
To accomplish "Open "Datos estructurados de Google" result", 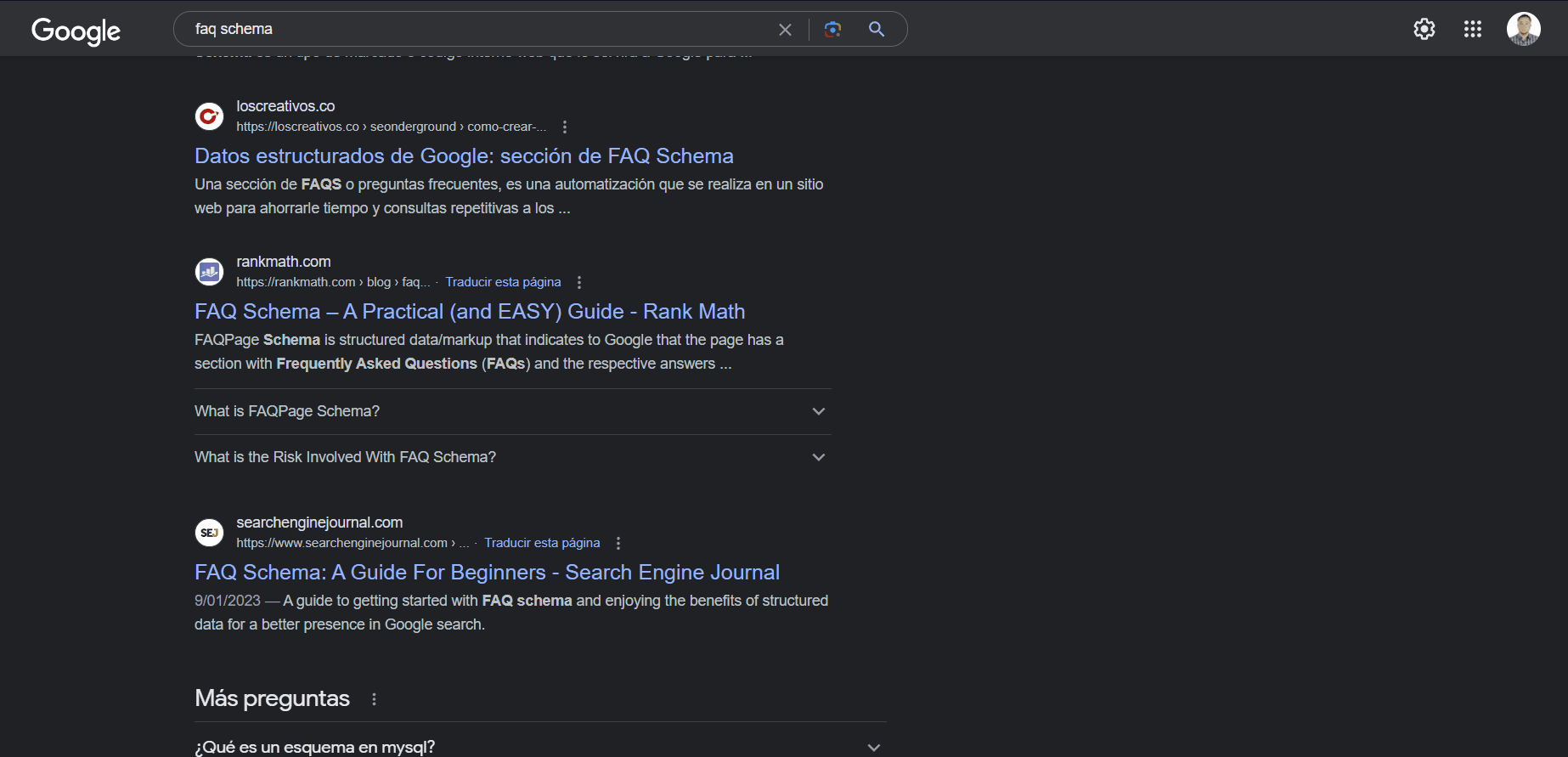I will click(464, 156).
